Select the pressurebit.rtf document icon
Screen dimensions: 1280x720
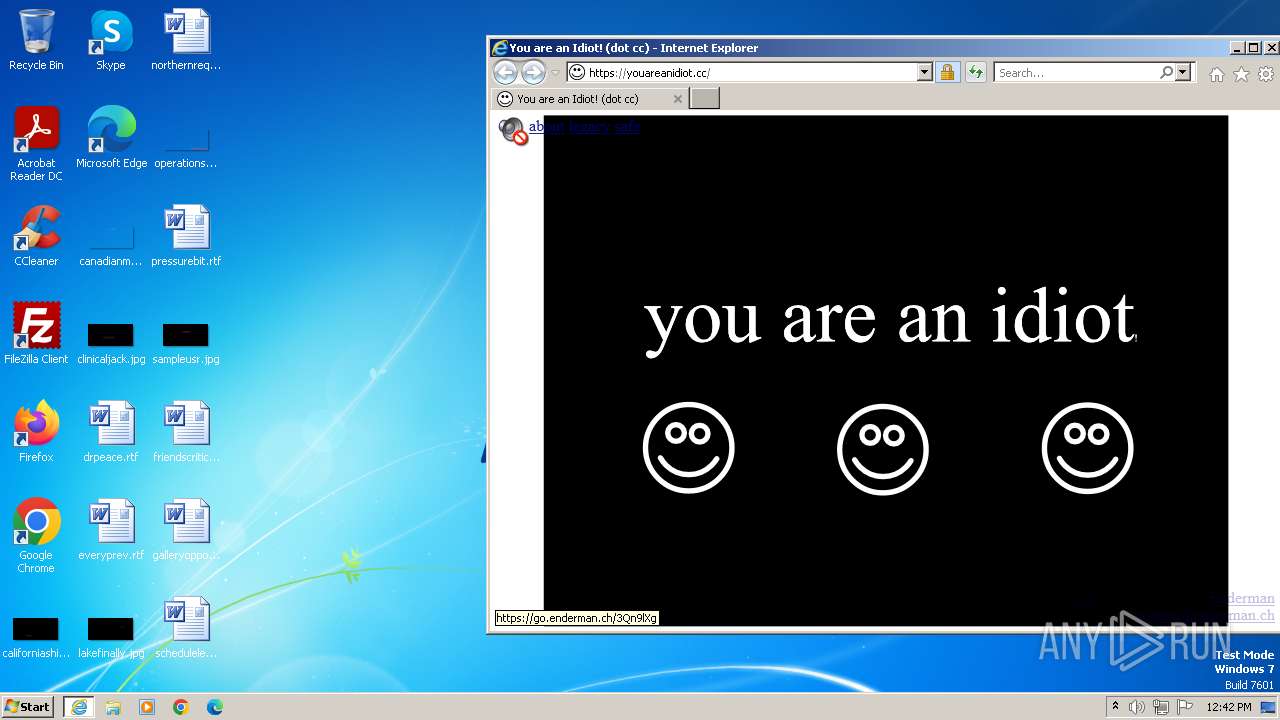186,236
